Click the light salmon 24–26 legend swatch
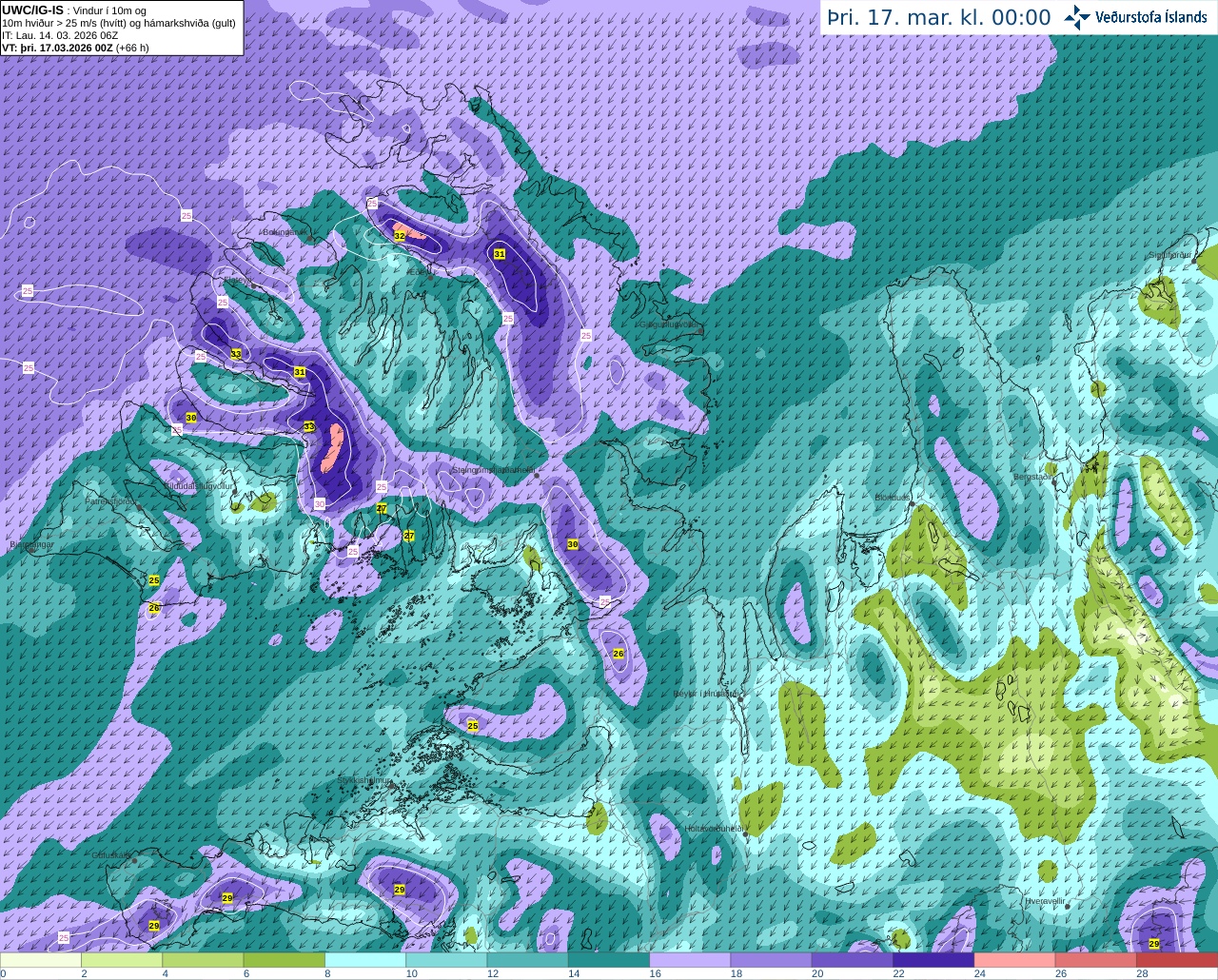Image resolution: width=1218 pixels, height=980 pixels. [x=1014, y=960]
